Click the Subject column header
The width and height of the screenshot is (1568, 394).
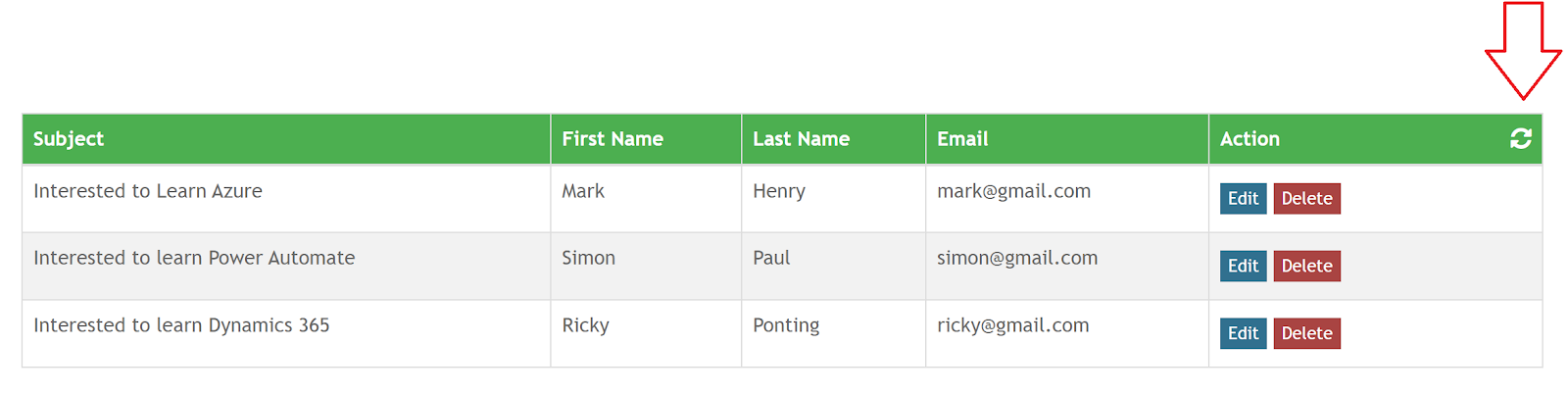[x=69, y=139]
